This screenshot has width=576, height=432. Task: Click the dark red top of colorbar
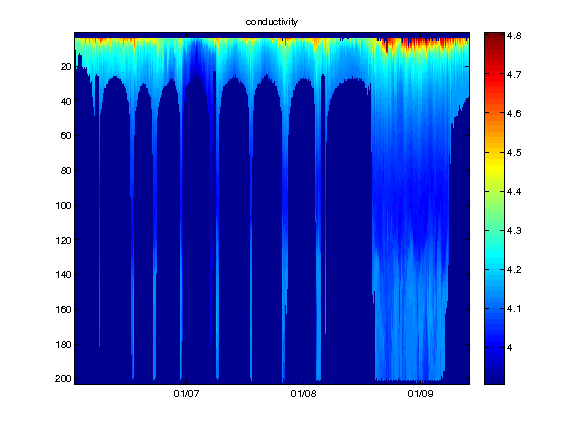pos(494,37)
